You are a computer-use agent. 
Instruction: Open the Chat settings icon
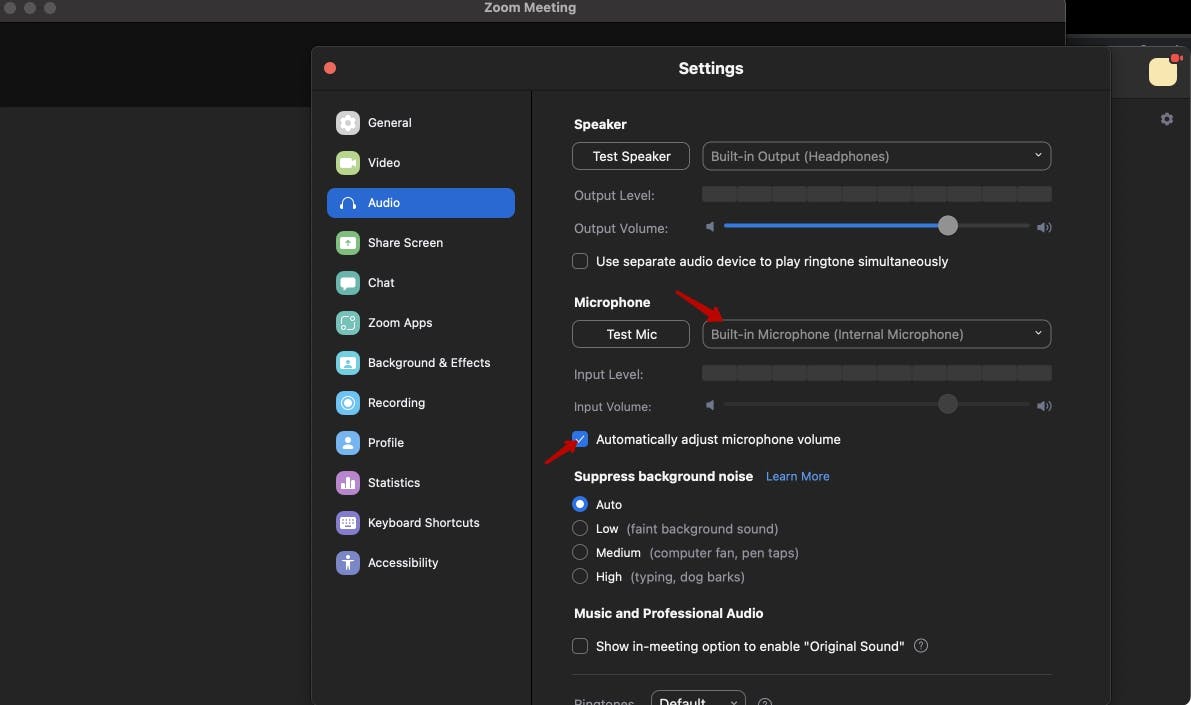click(348, 283)
